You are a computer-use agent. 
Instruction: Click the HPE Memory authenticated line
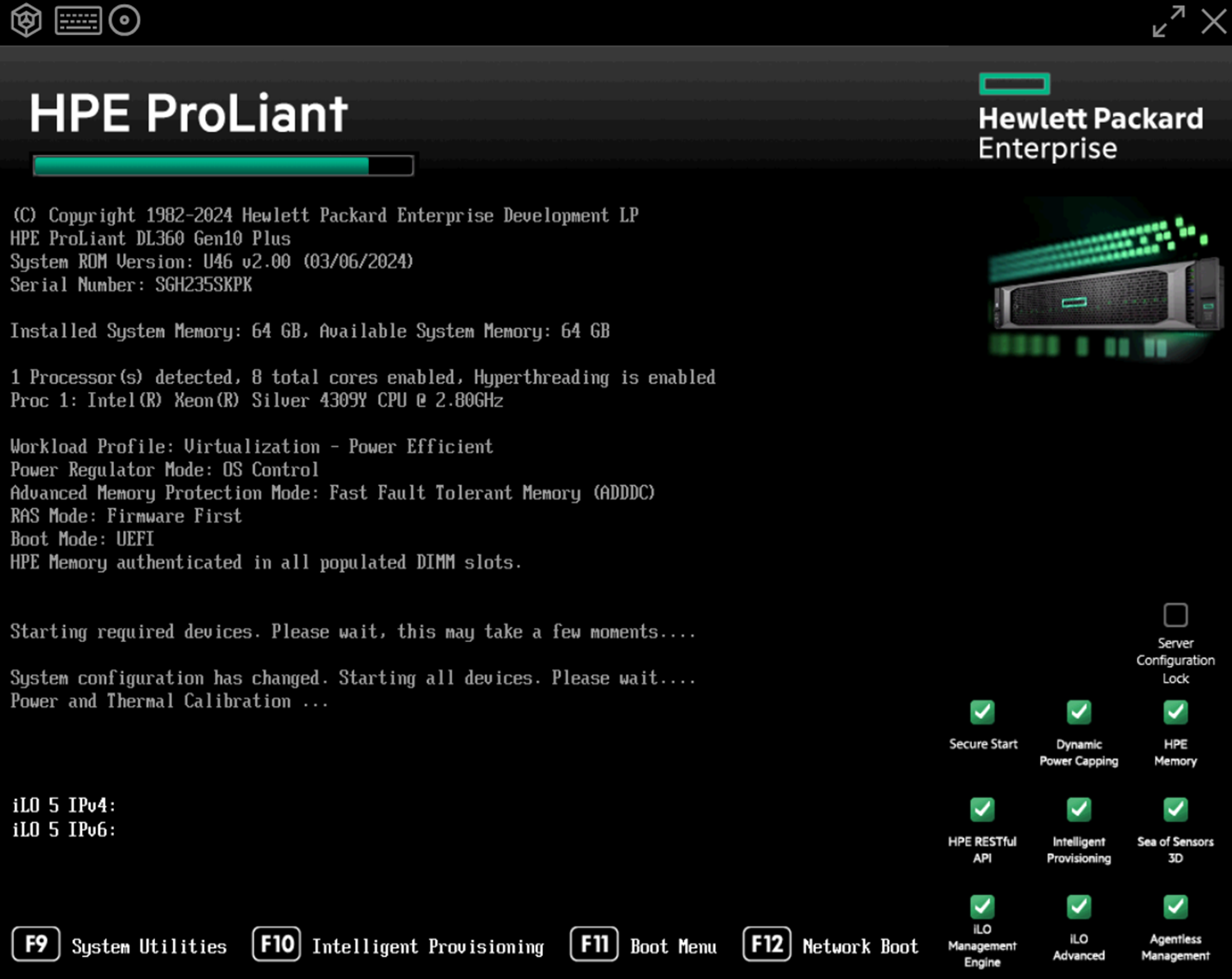coord(266,562)
